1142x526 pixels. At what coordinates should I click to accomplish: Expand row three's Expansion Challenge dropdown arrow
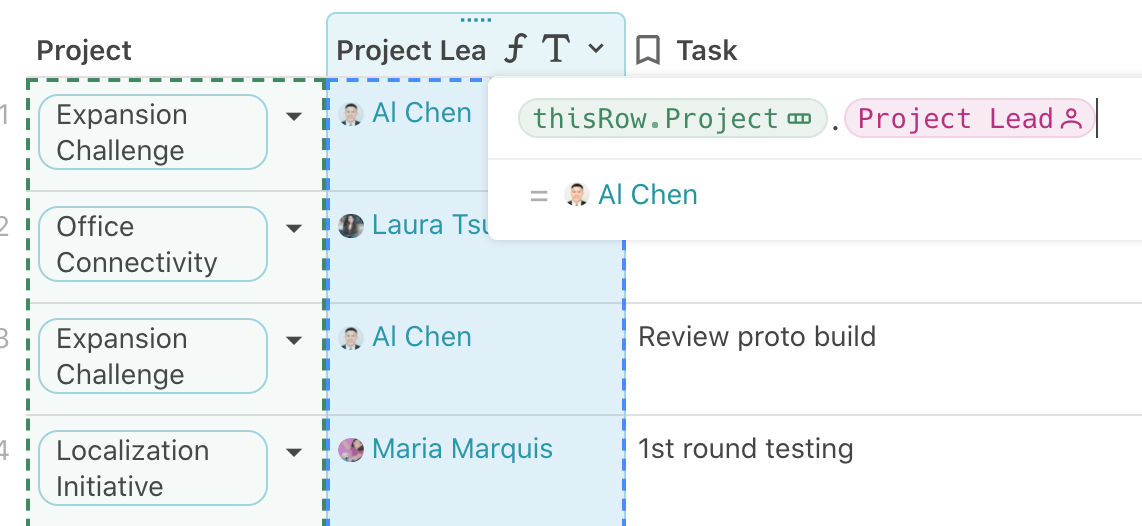pyautogui.click(x=294, y=340)
